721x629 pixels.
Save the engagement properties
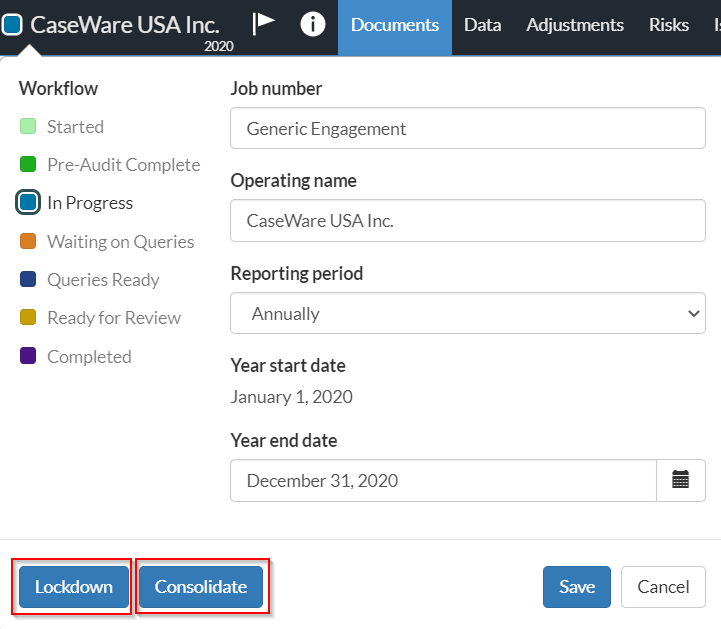(576, 587)
